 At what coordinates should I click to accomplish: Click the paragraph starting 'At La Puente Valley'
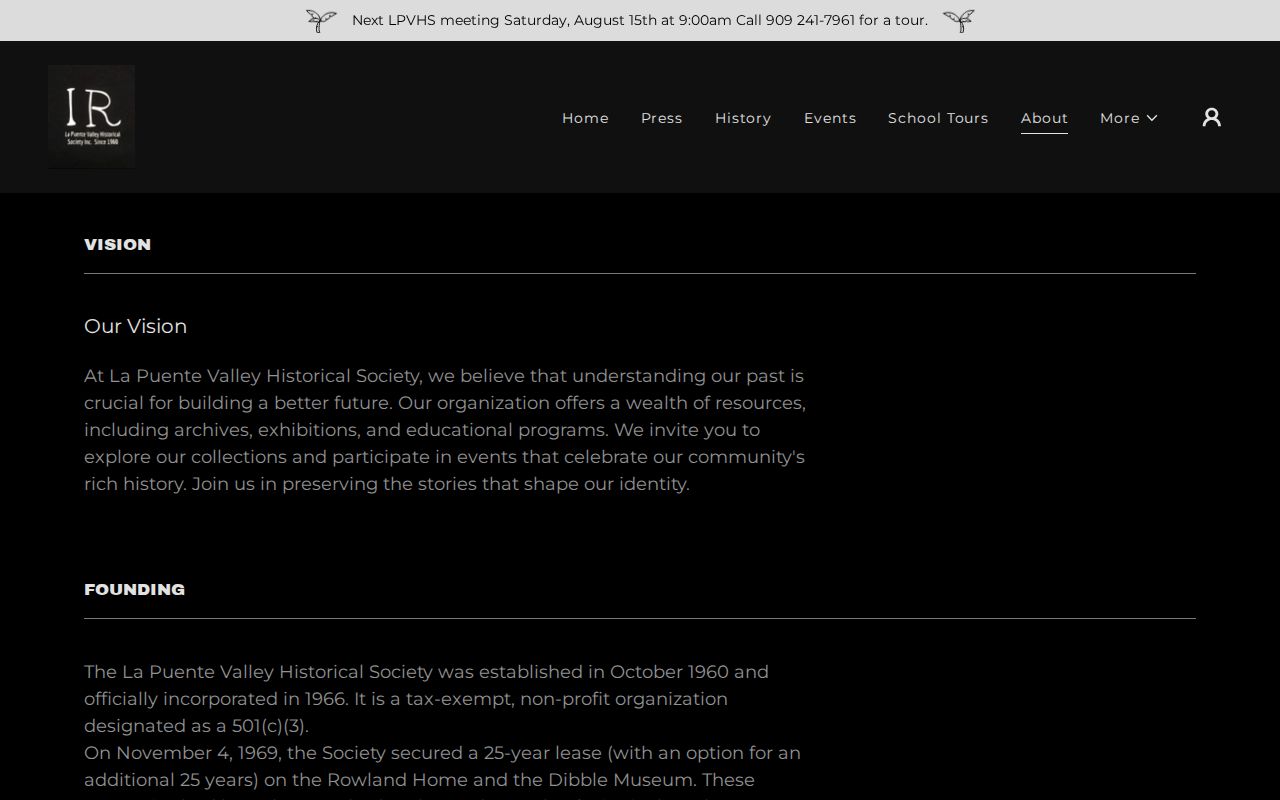pyautogui.click(x=445, y=430)
